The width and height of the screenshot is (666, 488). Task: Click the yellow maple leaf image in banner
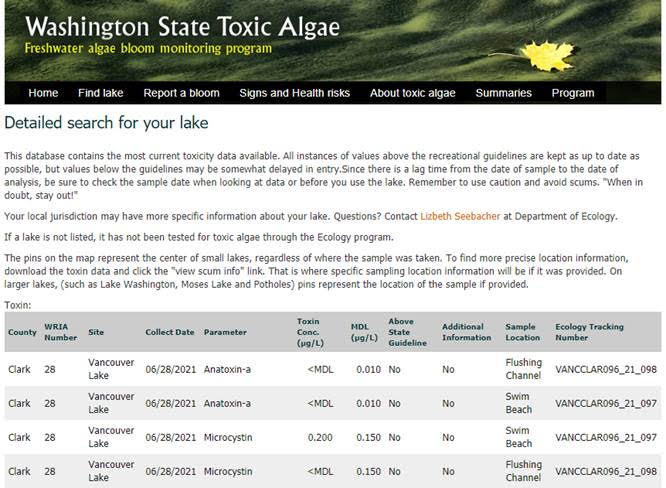coord(547,56)
